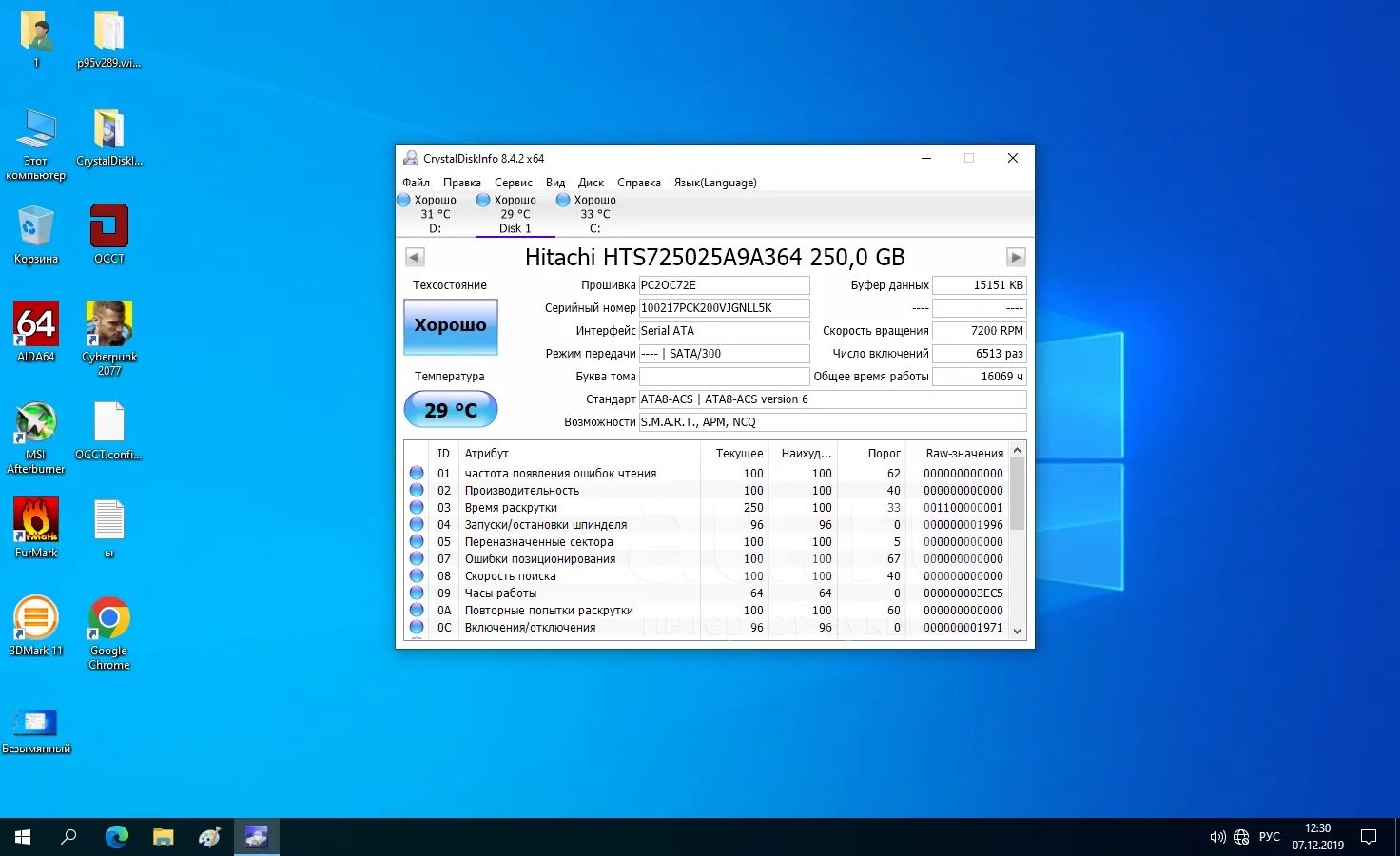Select the Время раскрутки attribute row
The height and width of the screenshot is (856, 1400).
(707, 508)
